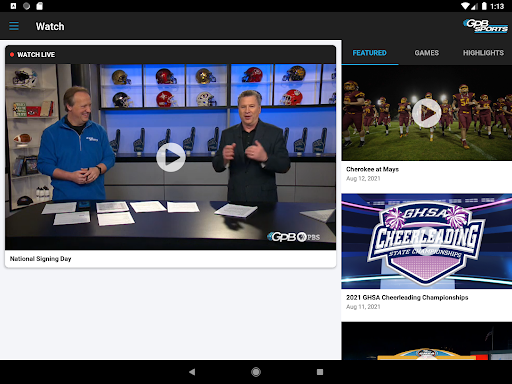Viewport: 512px width, 384px height.
Task: Click the 2021 GHSA Cheerleading Championships title
Action: click(407, 297)
